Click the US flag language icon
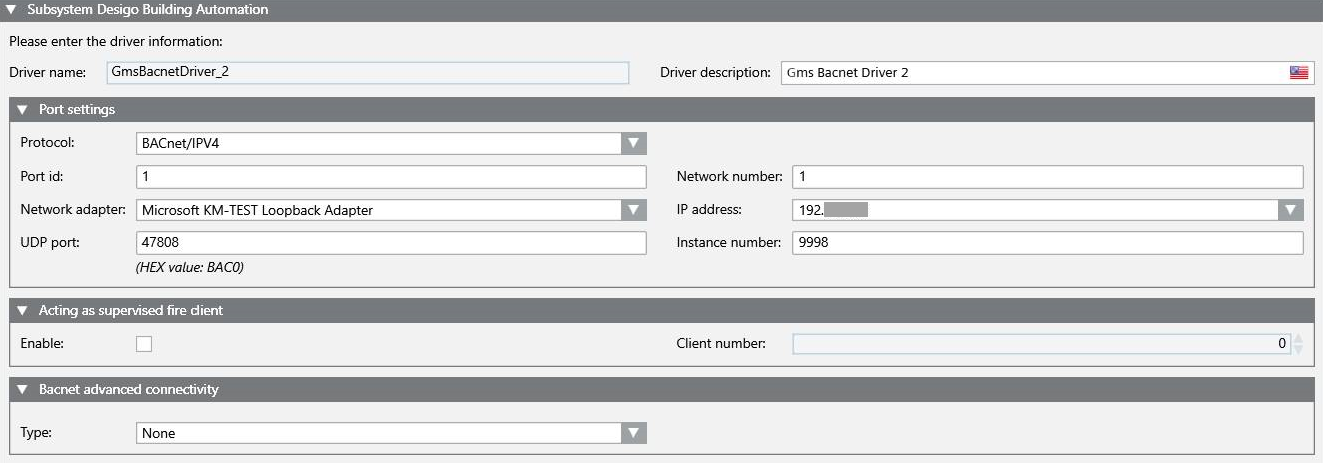1323x463 pixels. pos(1298,72)
